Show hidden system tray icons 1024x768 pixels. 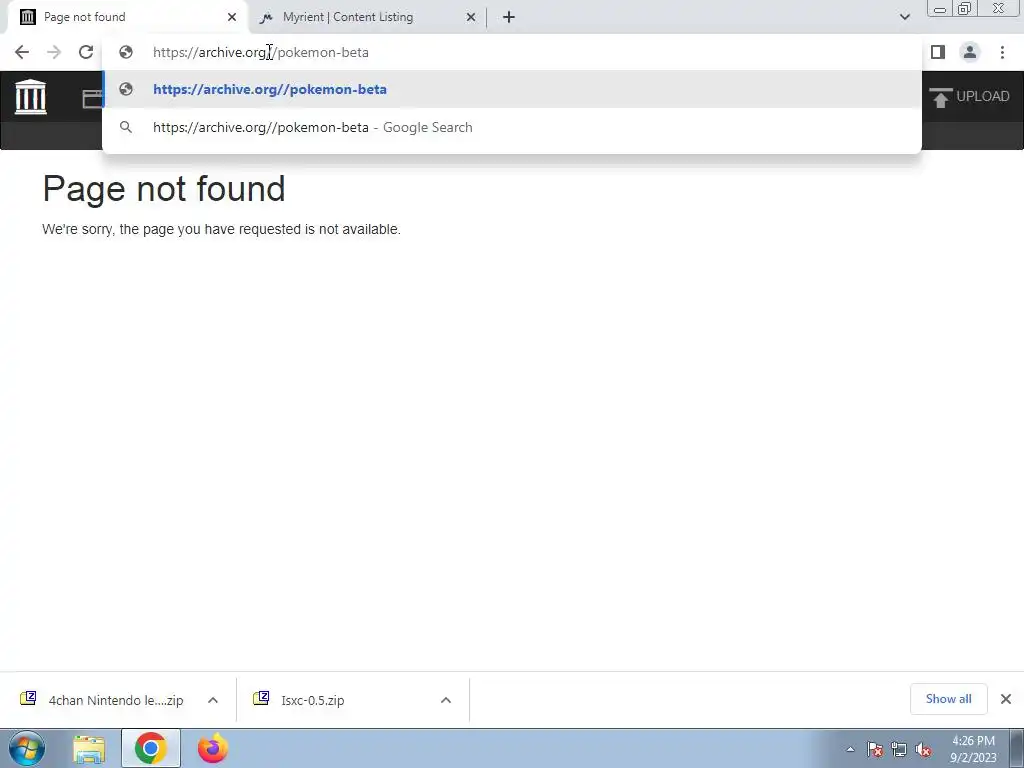850,749
